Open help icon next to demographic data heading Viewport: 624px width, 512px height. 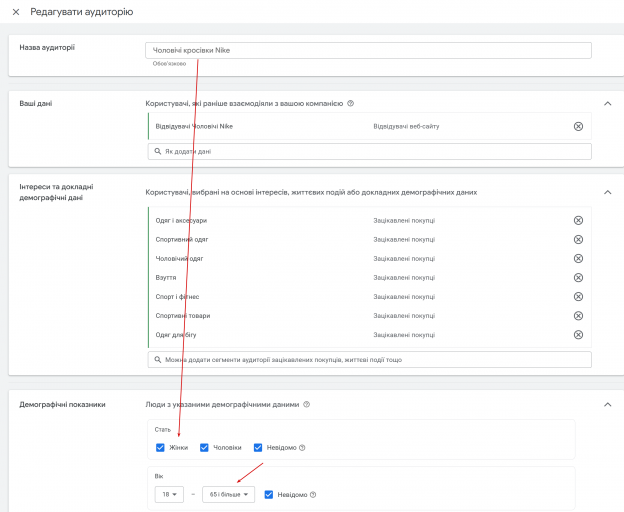[306, 405]
